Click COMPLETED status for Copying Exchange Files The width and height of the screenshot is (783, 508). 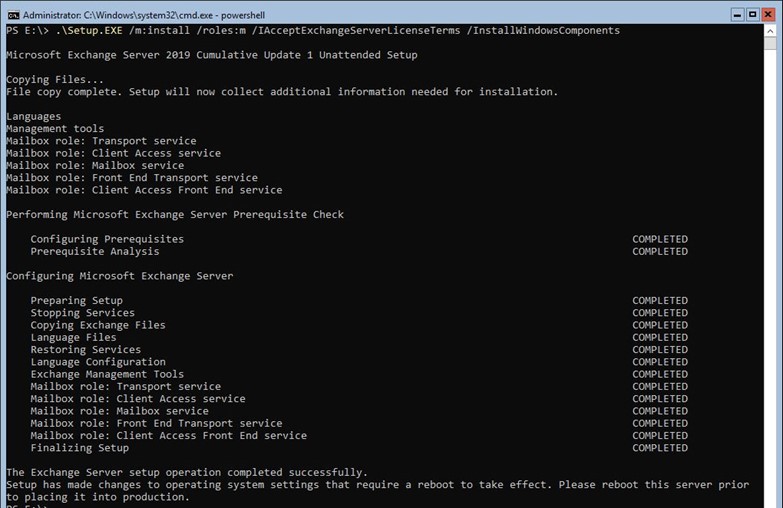[660, 325]
